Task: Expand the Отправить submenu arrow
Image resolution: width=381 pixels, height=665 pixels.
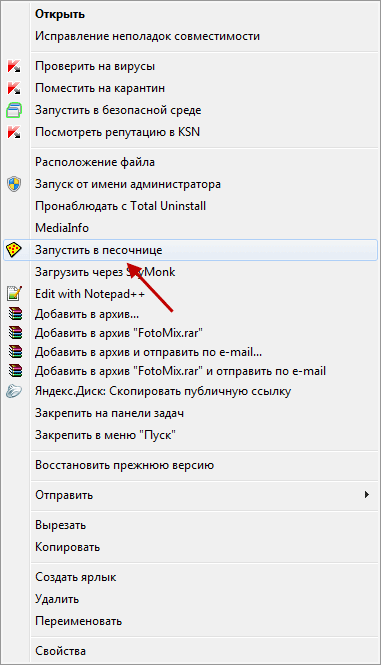Action: tap(367, 495)
